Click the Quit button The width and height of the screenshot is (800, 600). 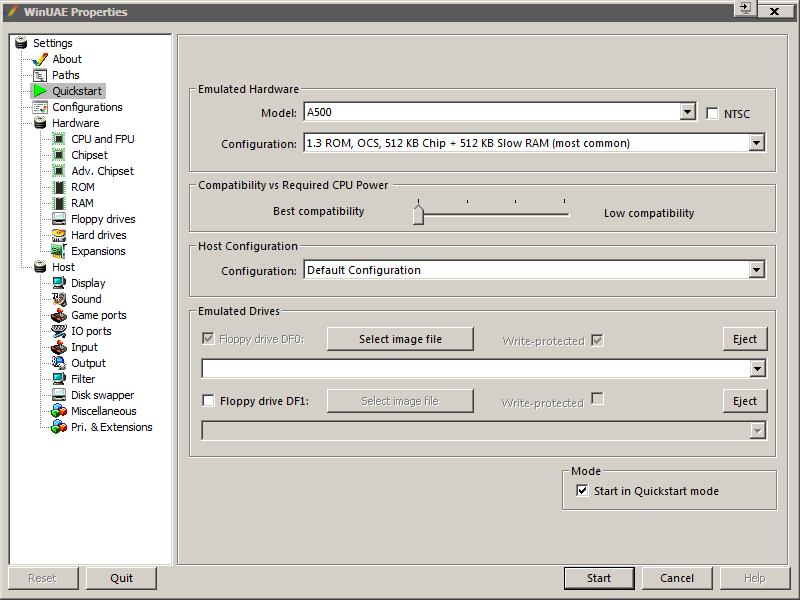pos(121,578)
